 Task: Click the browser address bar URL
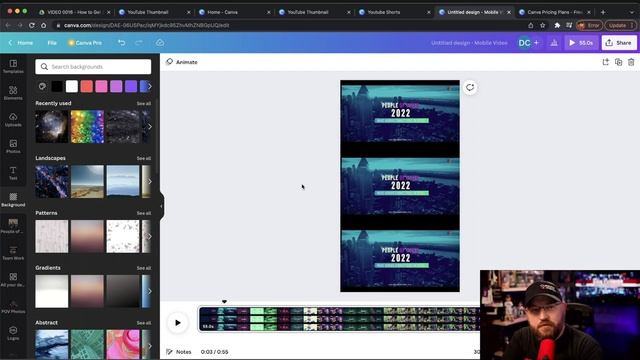click(147, 25)
